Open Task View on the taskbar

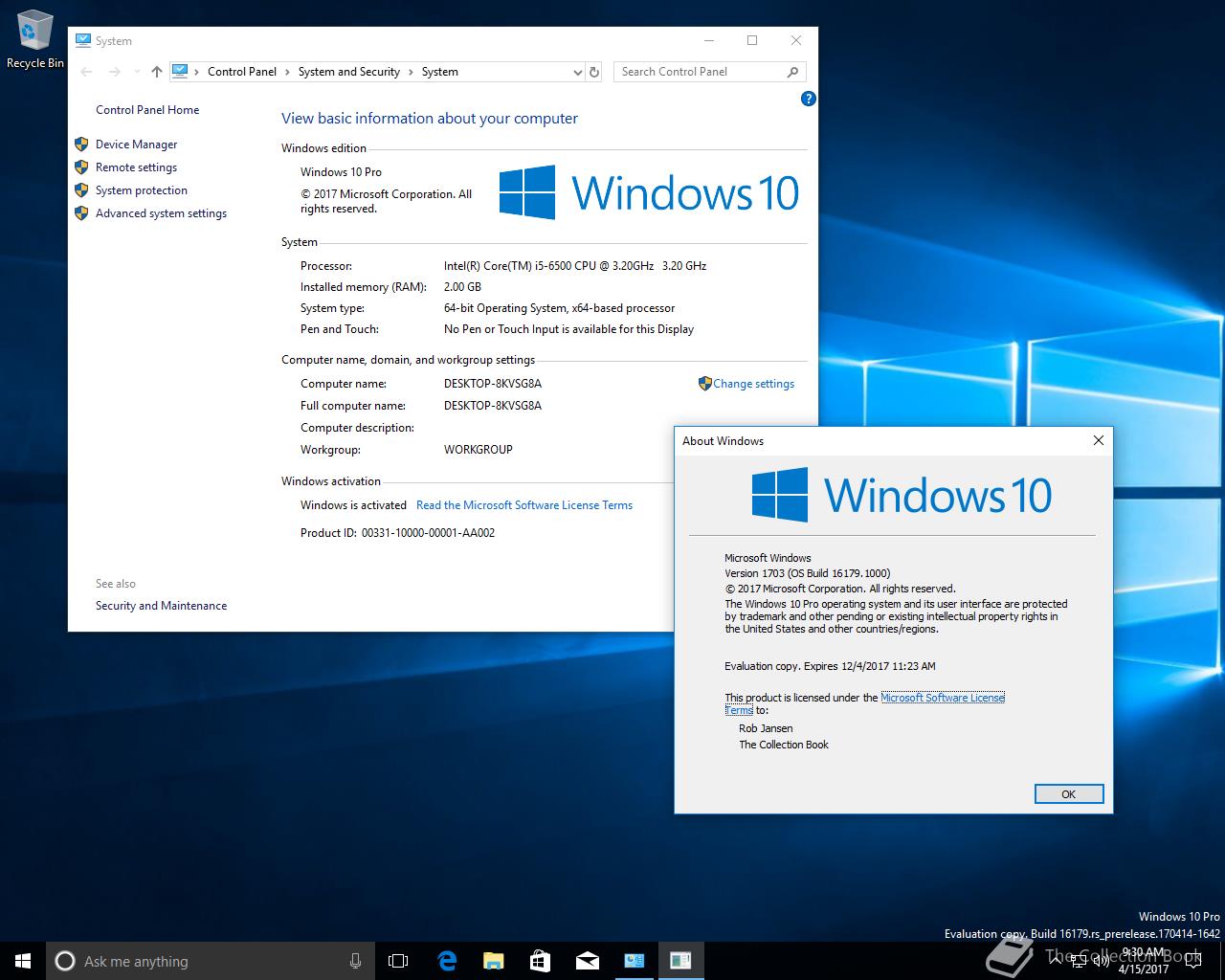pos(398,961)
